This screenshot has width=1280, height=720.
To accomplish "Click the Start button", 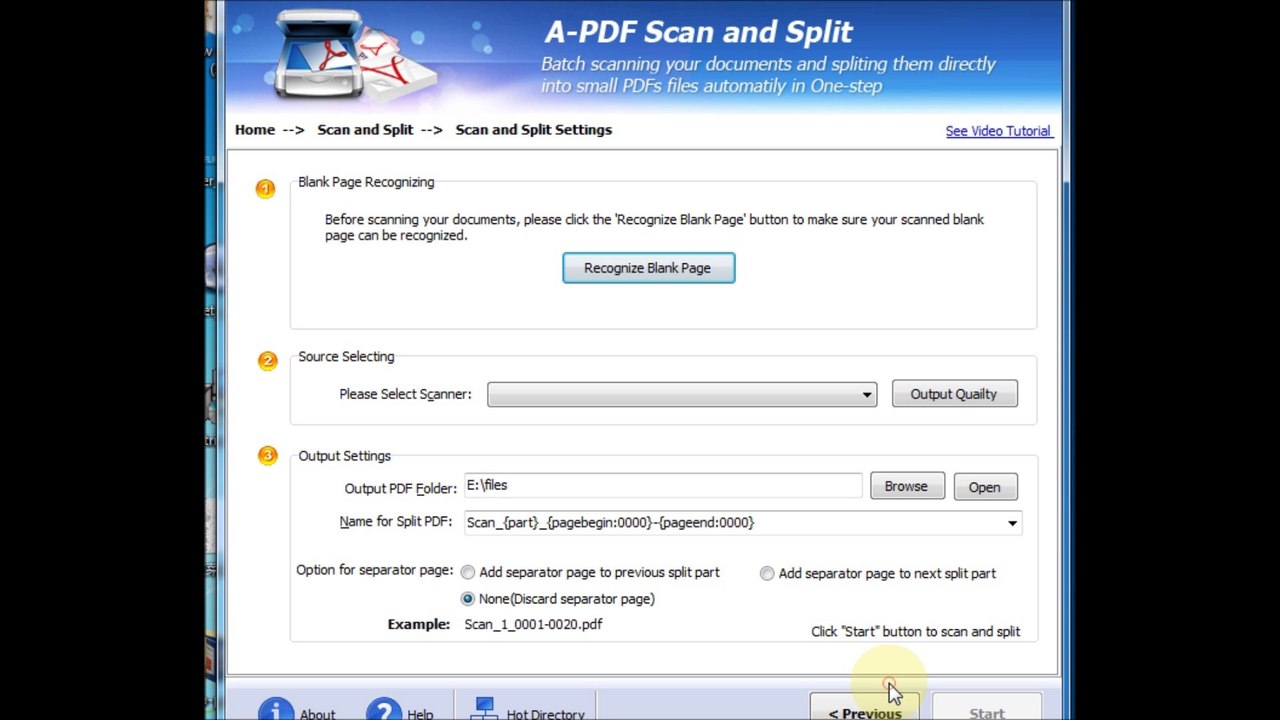I will pyautogui.click(x=987, y=709).
